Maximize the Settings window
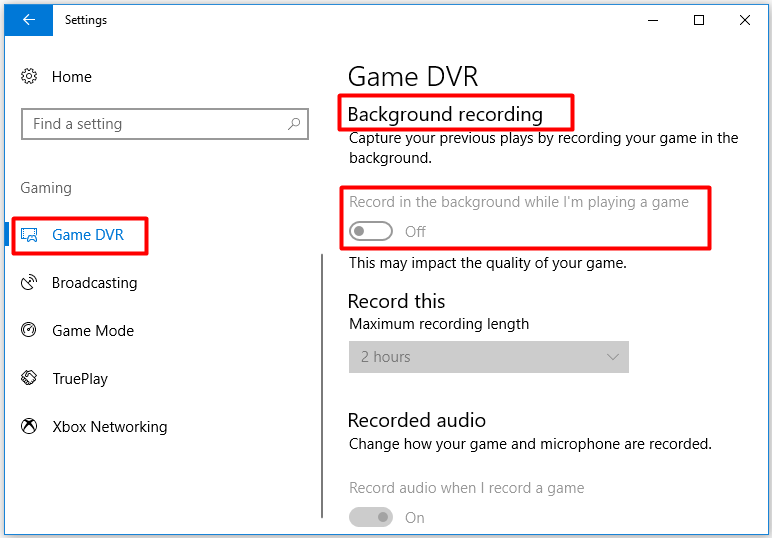 [699, 20]
